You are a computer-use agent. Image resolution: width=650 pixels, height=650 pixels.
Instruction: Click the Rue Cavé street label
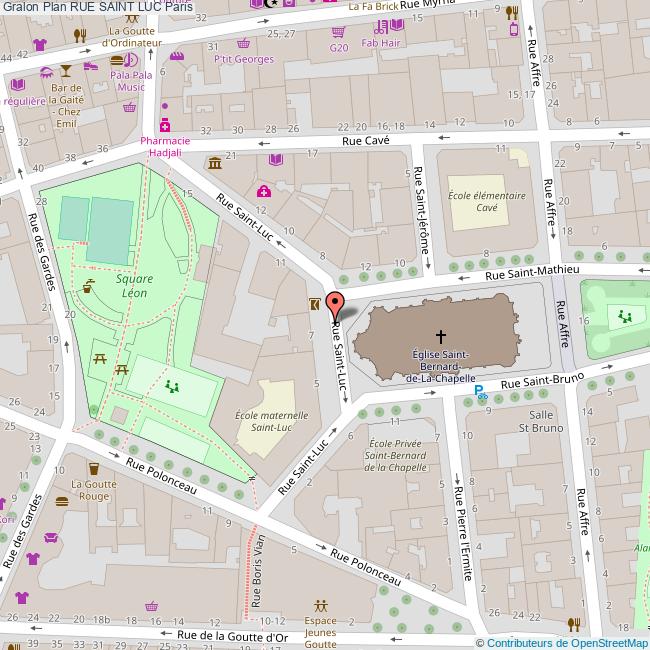pyautogui.click(x=364, y=142)
